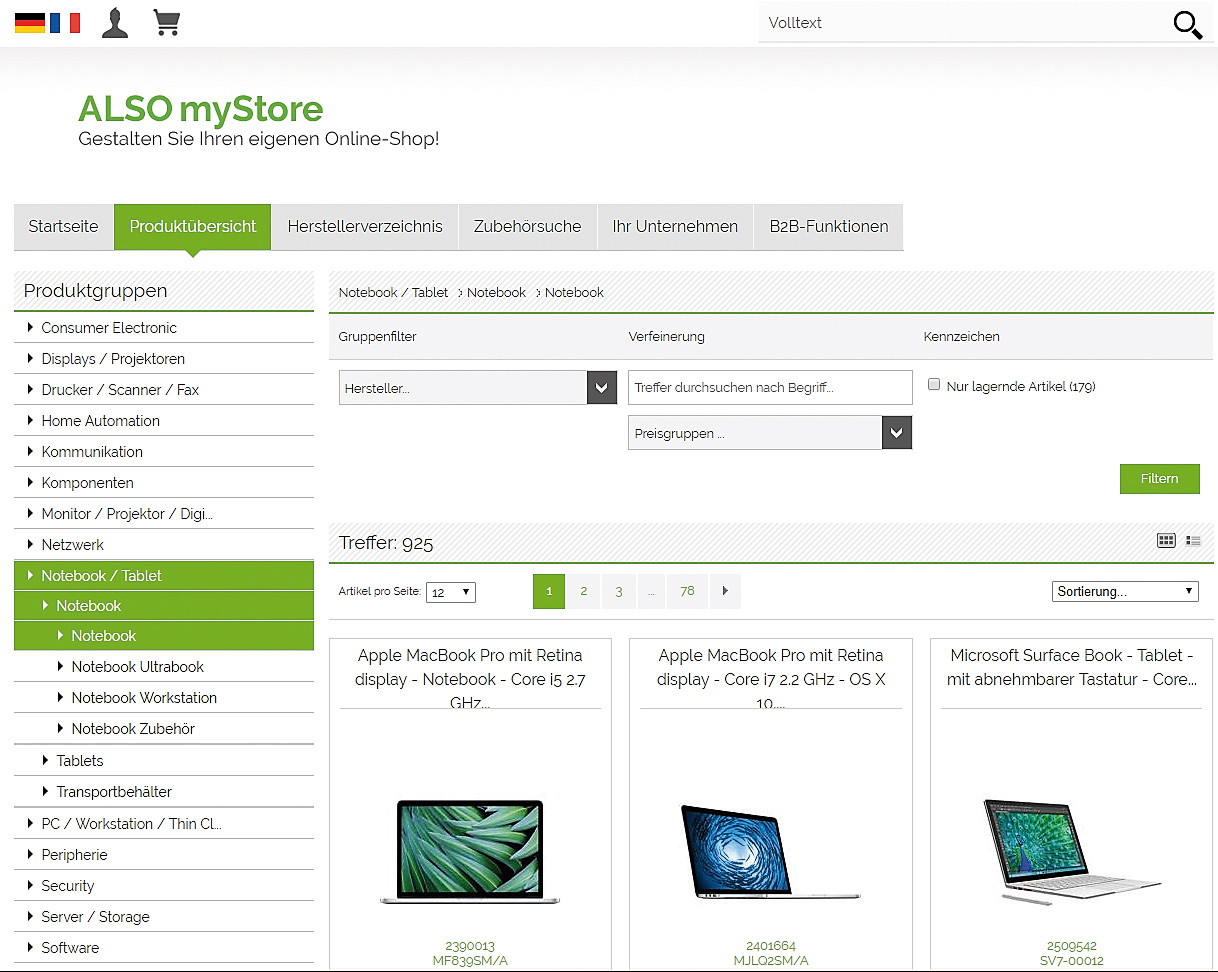Expand Monitor / Projektor / Digi... group
This screenshot has width=1218, height=972.
164,514
